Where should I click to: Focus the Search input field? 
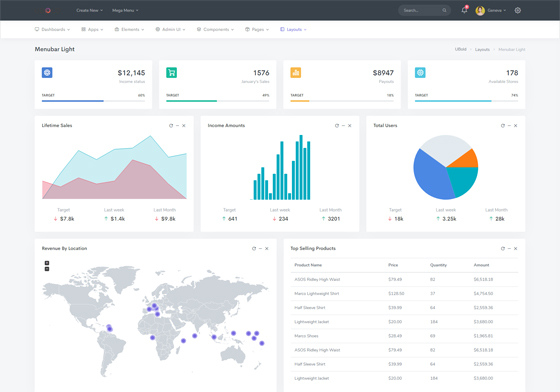click(x=421, y=10)
